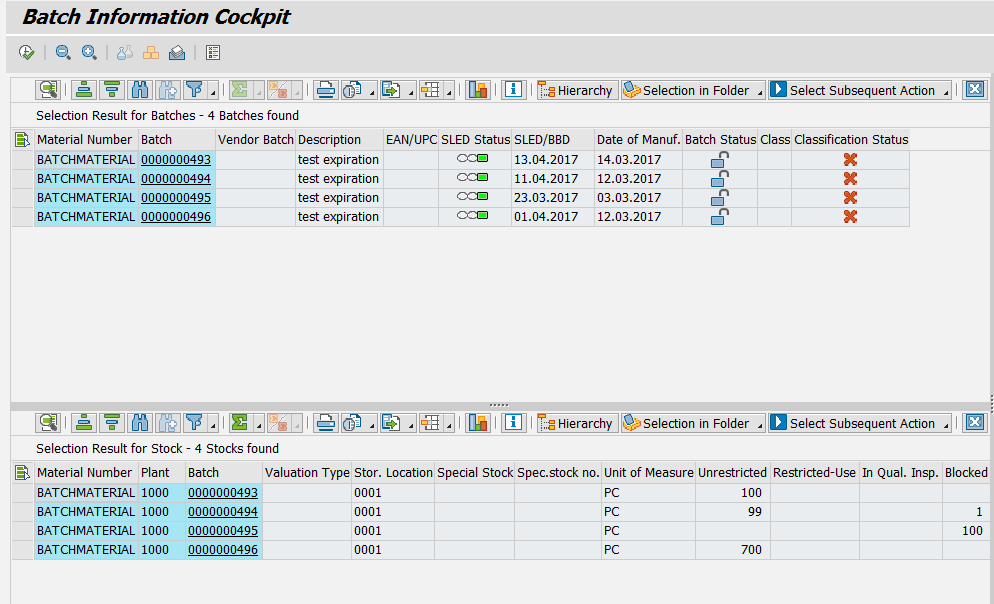Click the Graphic chart icon in the batches toolbar

(x=478, y=89)
